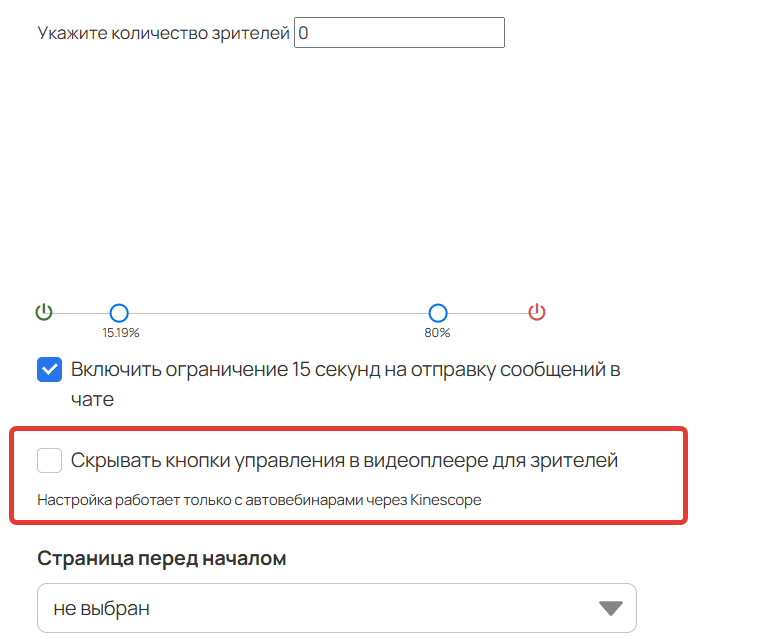770x639 pixels.
Task: Click the 15.19% percentage label
Action: 121,333
